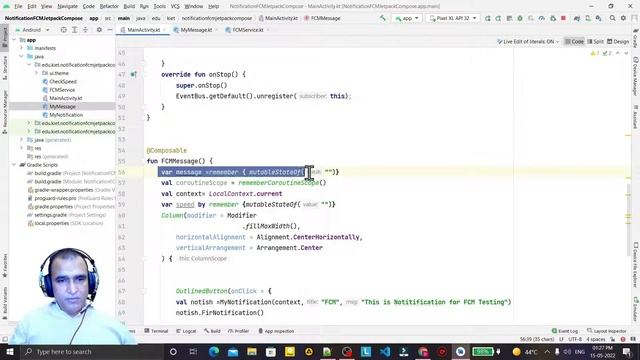Open Pixel XL API 32 device dropdown
The width and height of the screenshot is (640, 360).
click(453, 18)
